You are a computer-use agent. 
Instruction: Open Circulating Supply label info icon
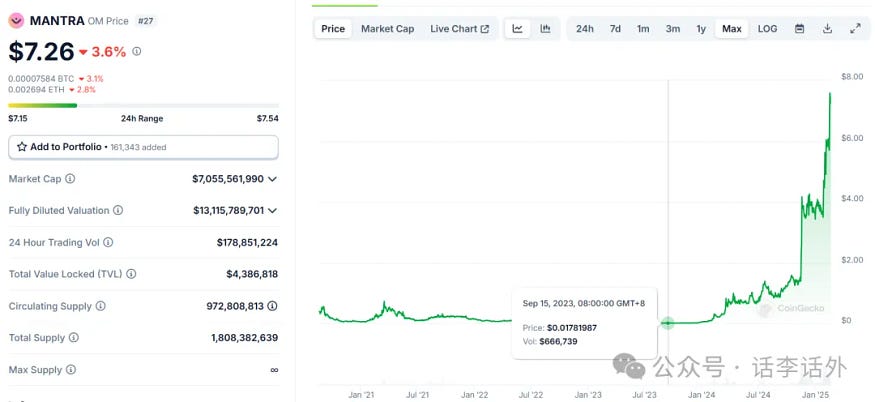click(101, 306)
